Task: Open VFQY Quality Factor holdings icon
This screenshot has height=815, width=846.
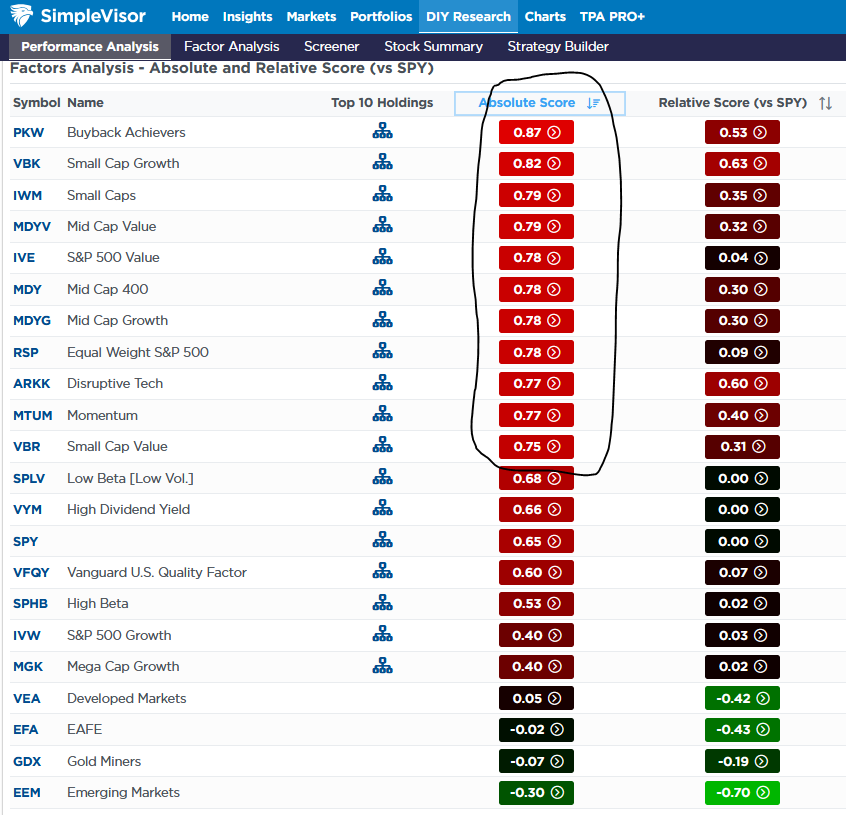Action: (x=383, y=572)
